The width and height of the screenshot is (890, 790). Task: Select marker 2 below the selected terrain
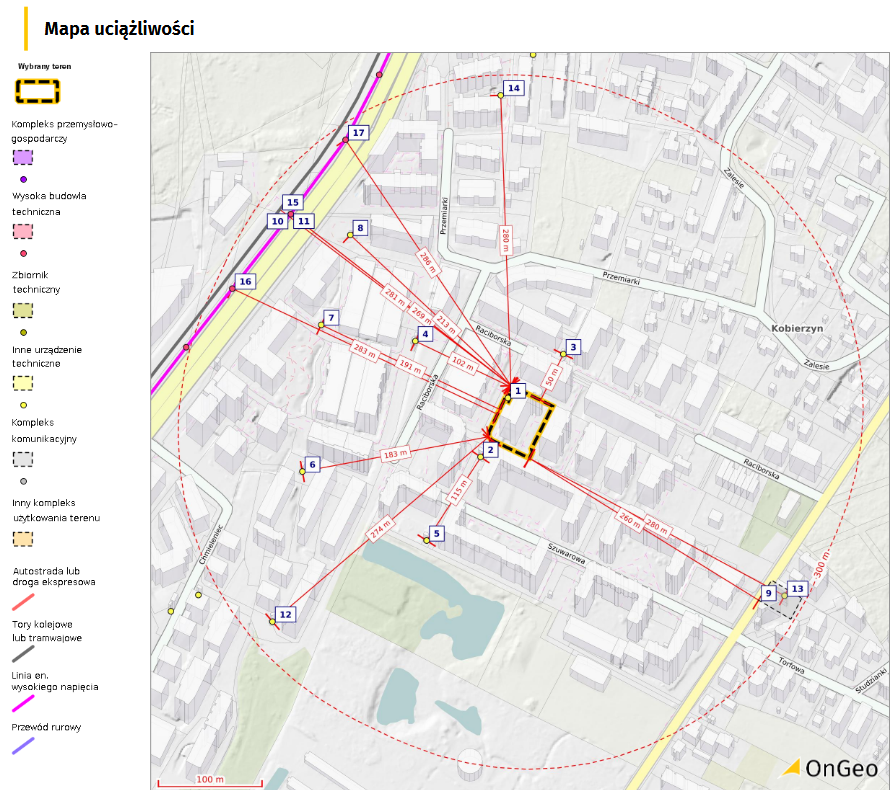491,452
